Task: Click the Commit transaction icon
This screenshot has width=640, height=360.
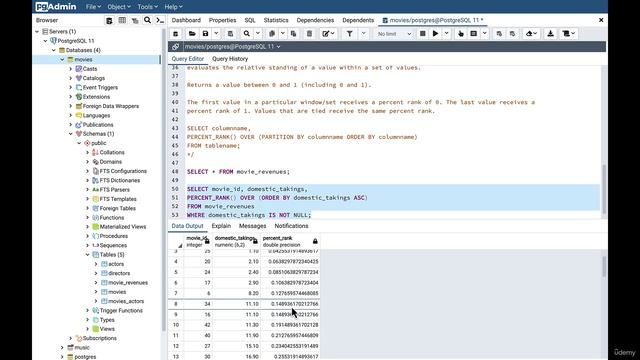Action: coord(499,34)
